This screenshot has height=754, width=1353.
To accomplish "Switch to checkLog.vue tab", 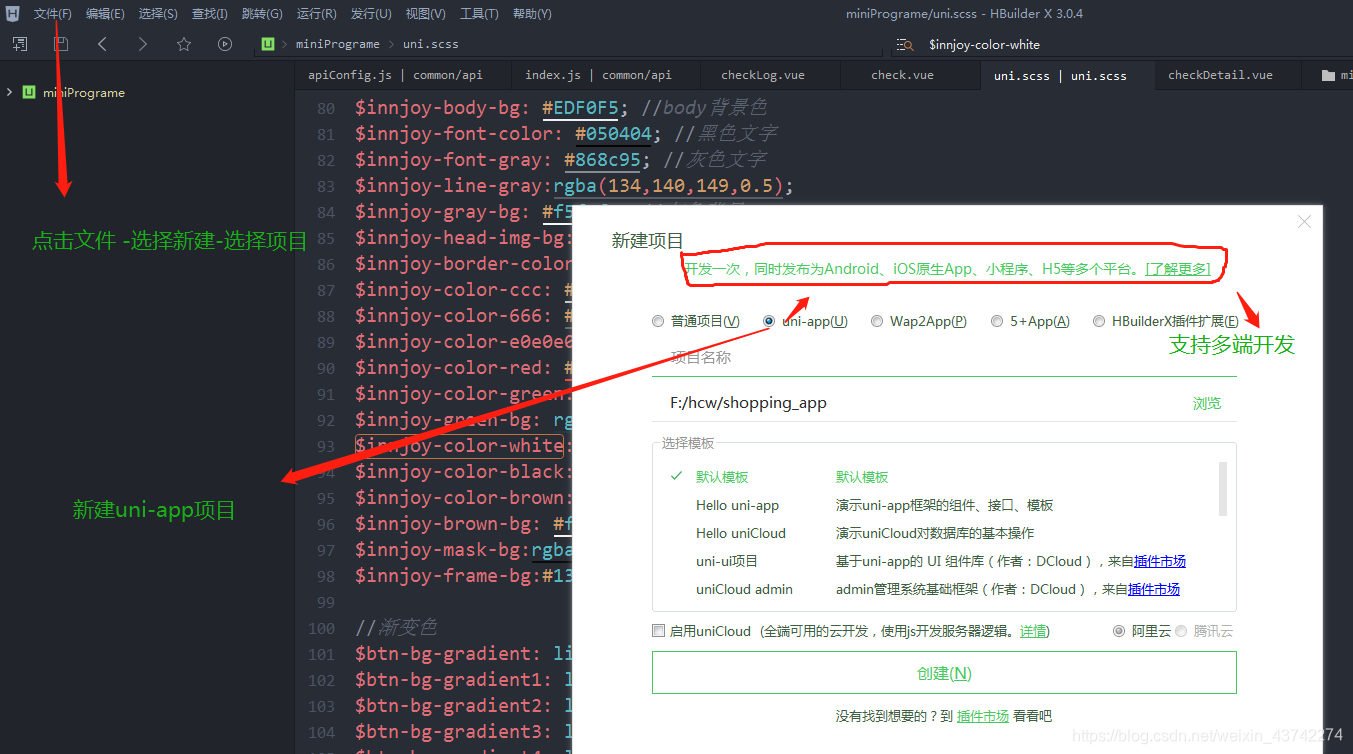I will (763, 75).
